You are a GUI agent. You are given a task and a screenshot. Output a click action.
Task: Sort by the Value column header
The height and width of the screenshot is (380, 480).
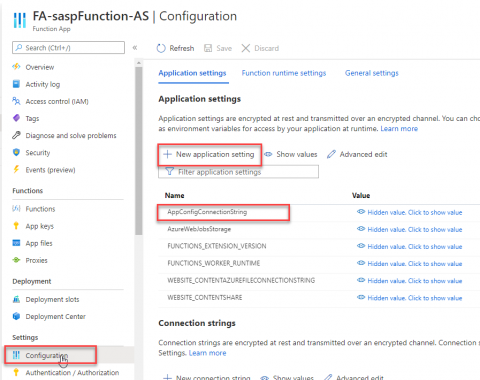click(x=361, y=195)
